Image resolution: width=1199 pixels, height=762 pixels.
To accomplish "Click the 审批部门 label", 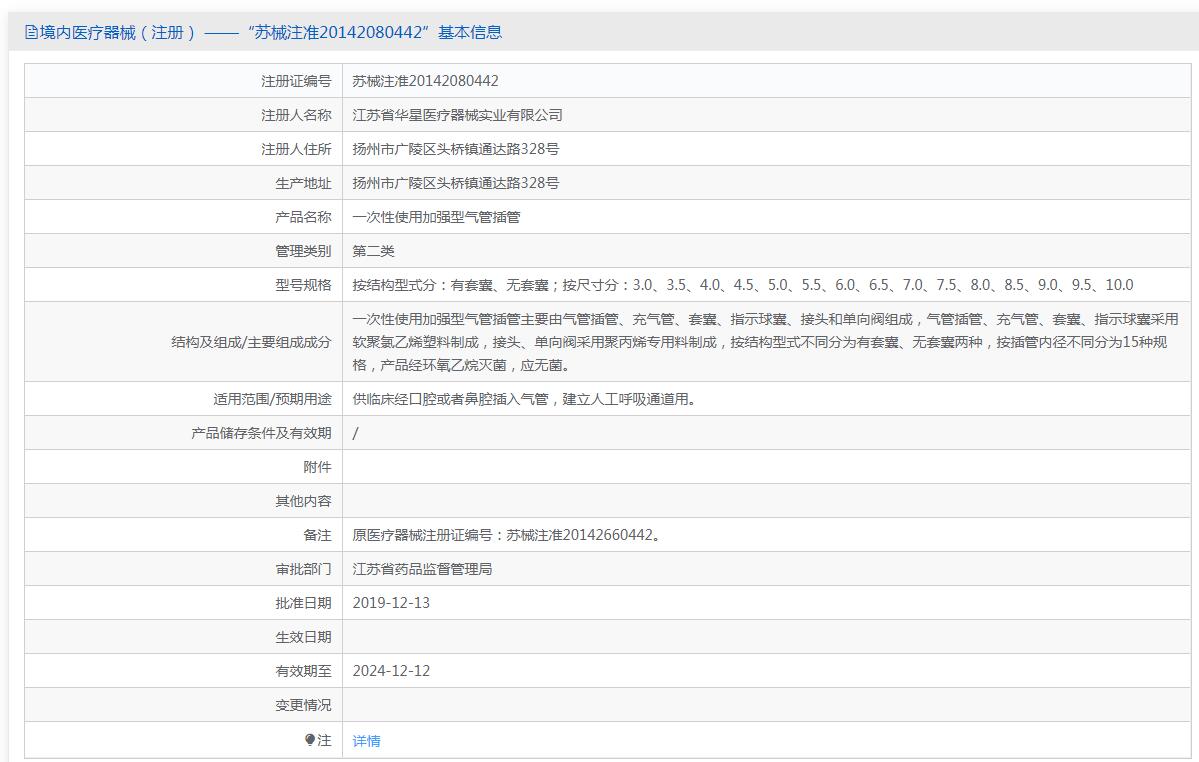I will coord(304,569).
